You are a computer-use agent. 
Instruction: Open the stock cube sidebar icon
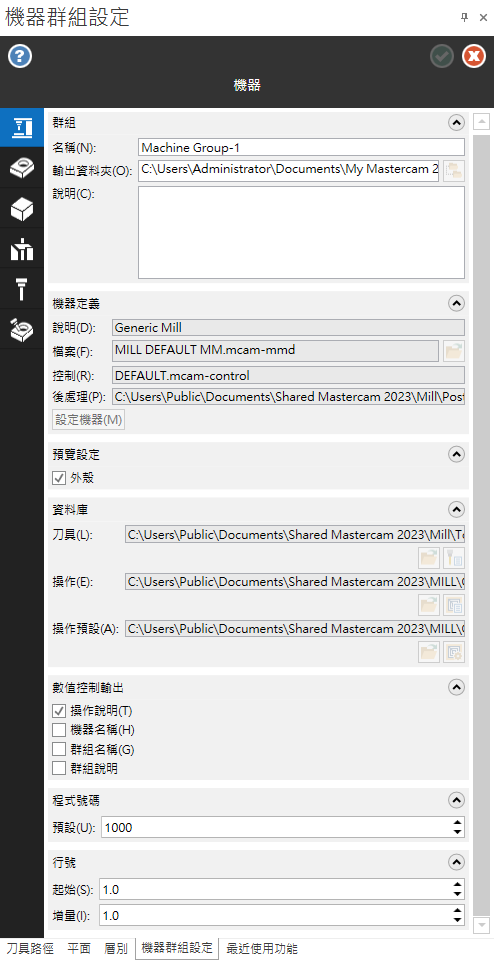(x=22, y=208)
